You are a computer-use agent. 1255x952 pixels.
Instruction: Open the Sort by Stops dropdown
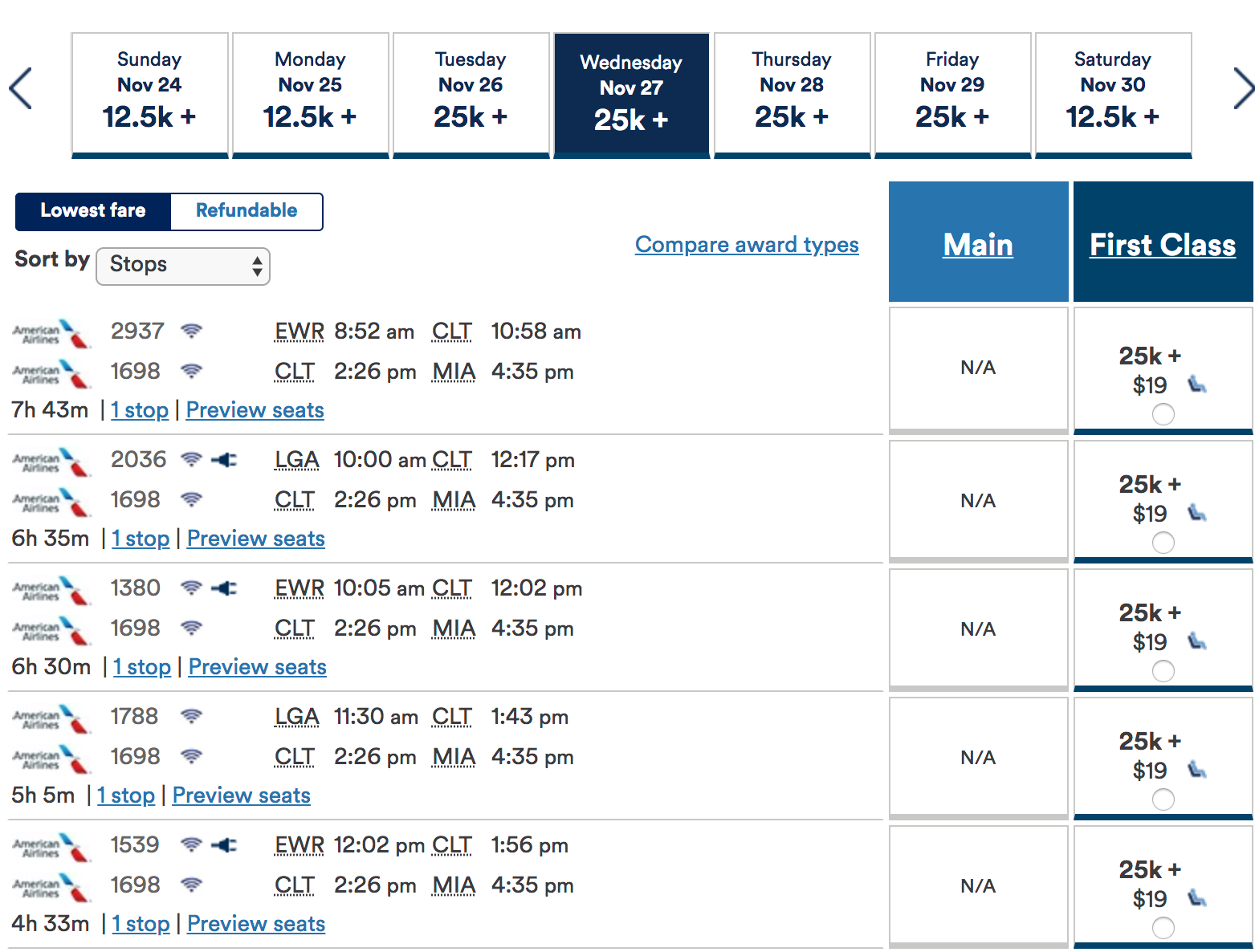[183, 266]
